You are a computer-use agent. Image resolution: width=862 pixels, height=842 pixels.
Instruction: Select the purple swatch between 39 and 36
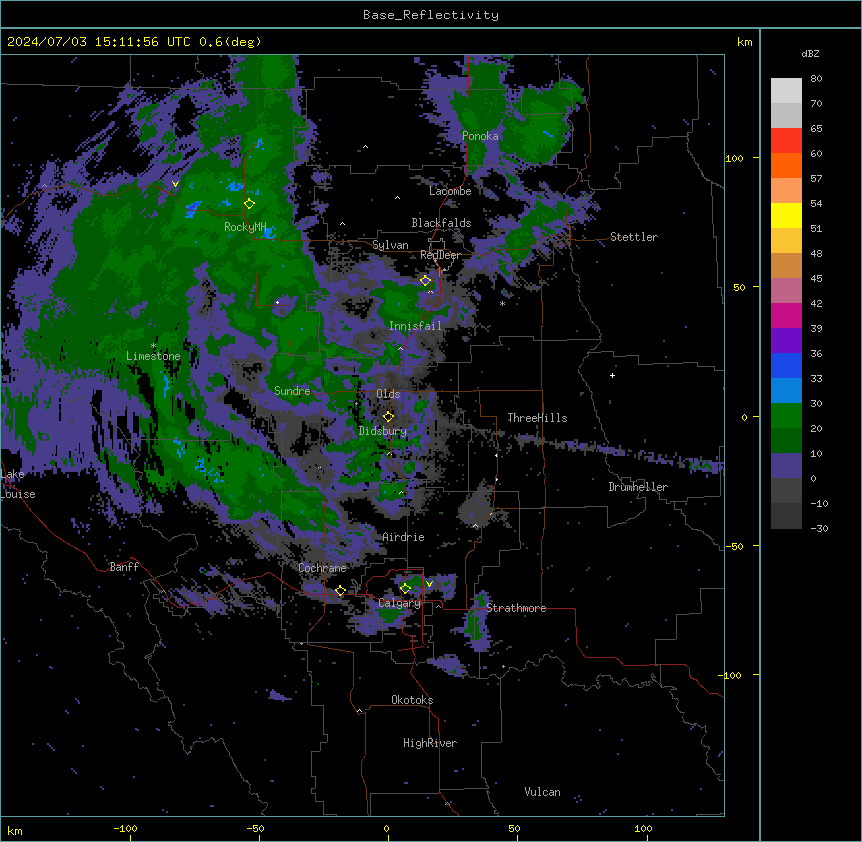click(x=786, y=340)
